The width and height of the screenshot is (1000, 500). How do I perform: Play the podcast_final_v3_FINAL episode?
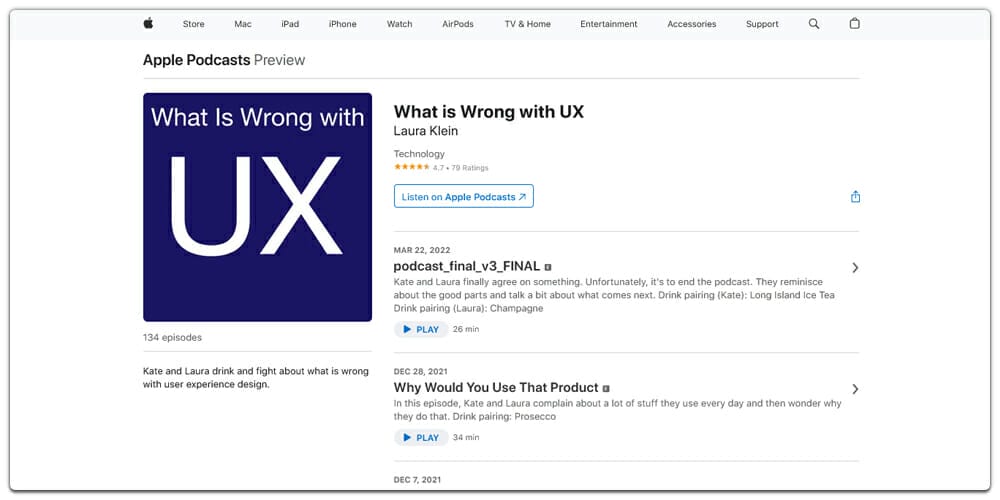[x=421, y=329]
